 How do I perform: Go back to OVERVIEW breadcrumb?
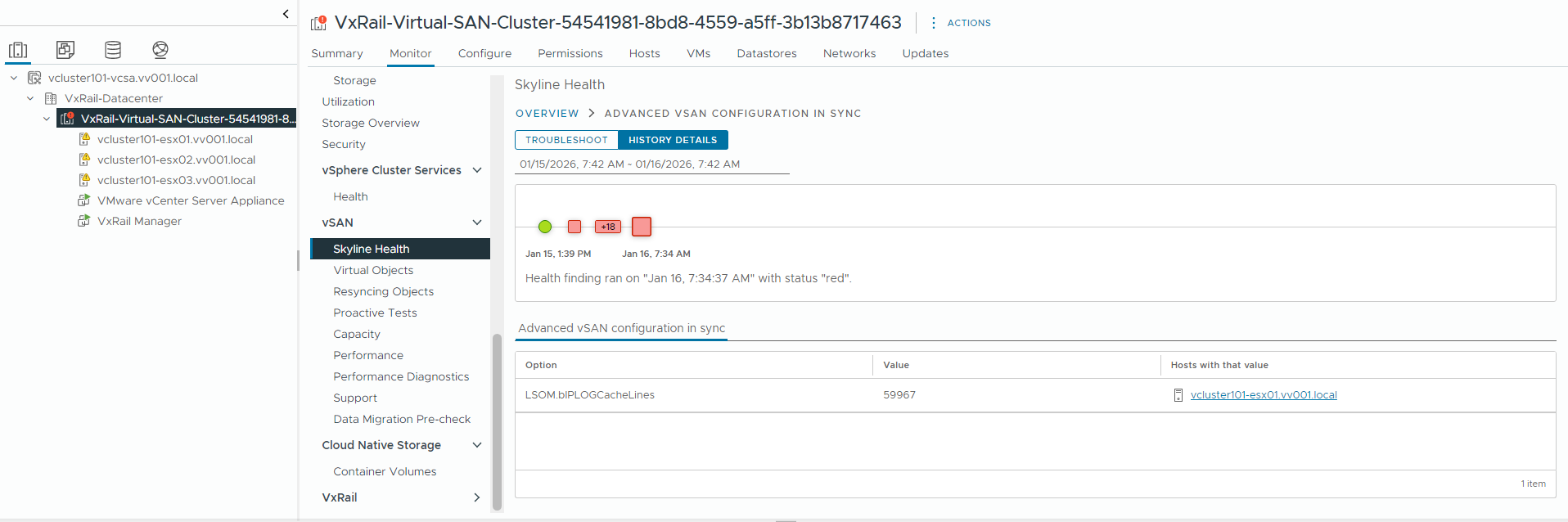point(547,114)
